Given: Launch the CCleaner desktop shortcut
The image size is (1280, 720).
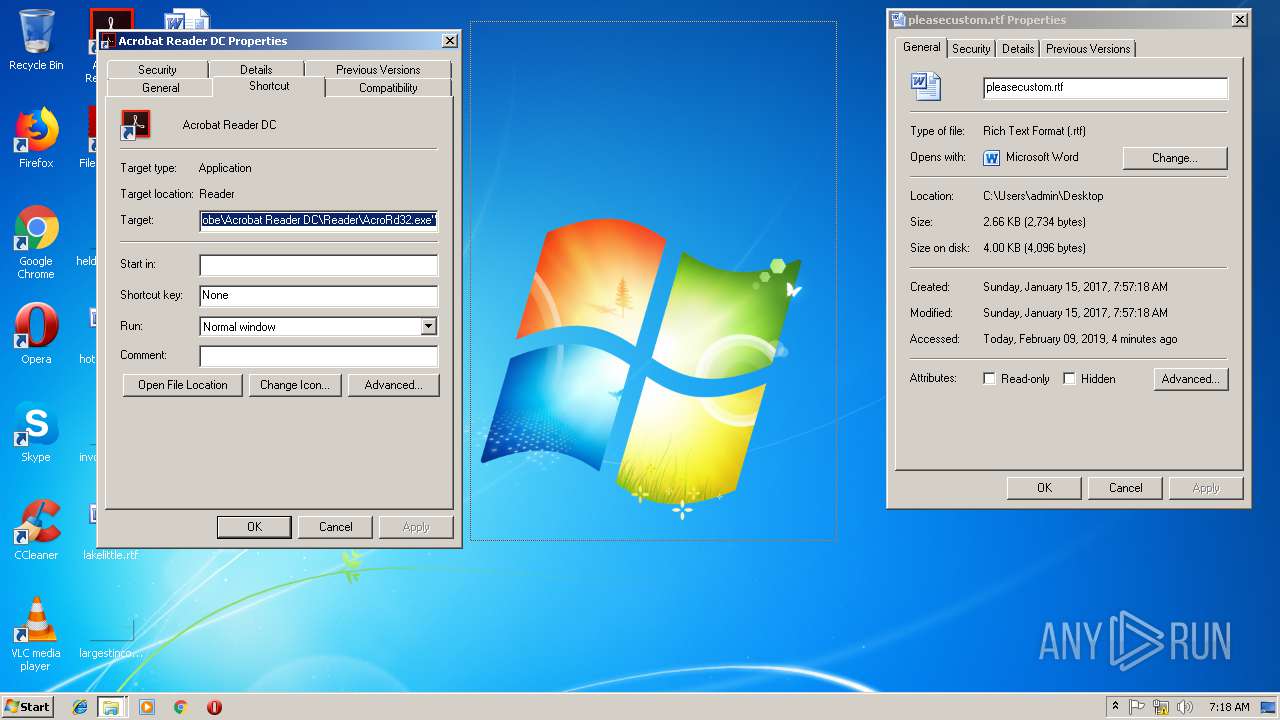Looking at the screenshot, I should 36,529.
